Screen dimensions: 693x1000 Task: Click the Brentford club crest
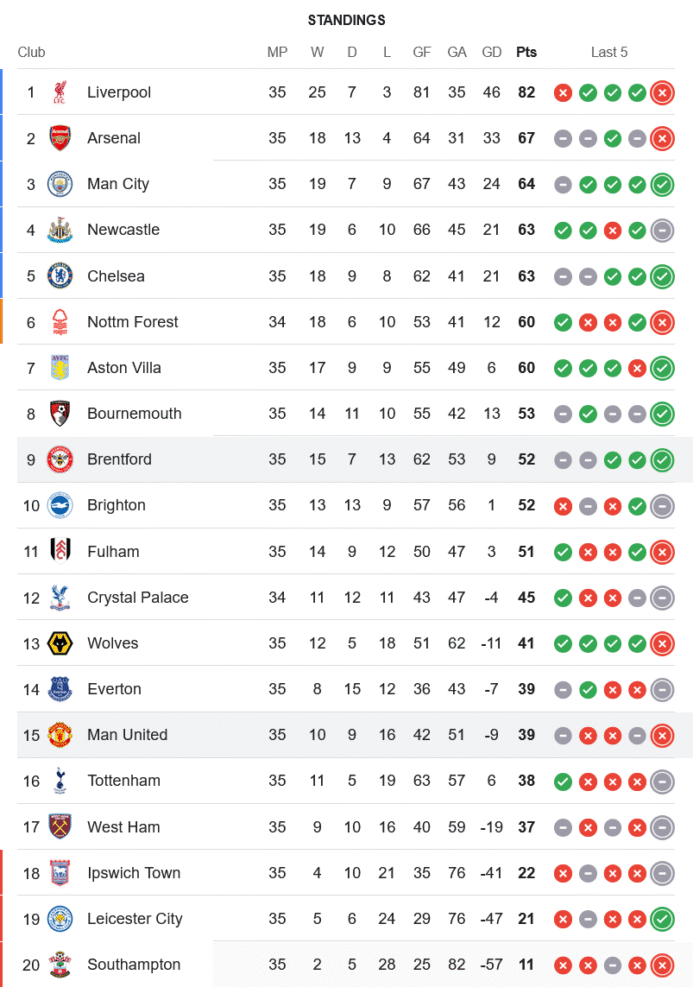[x=60, y=460]
